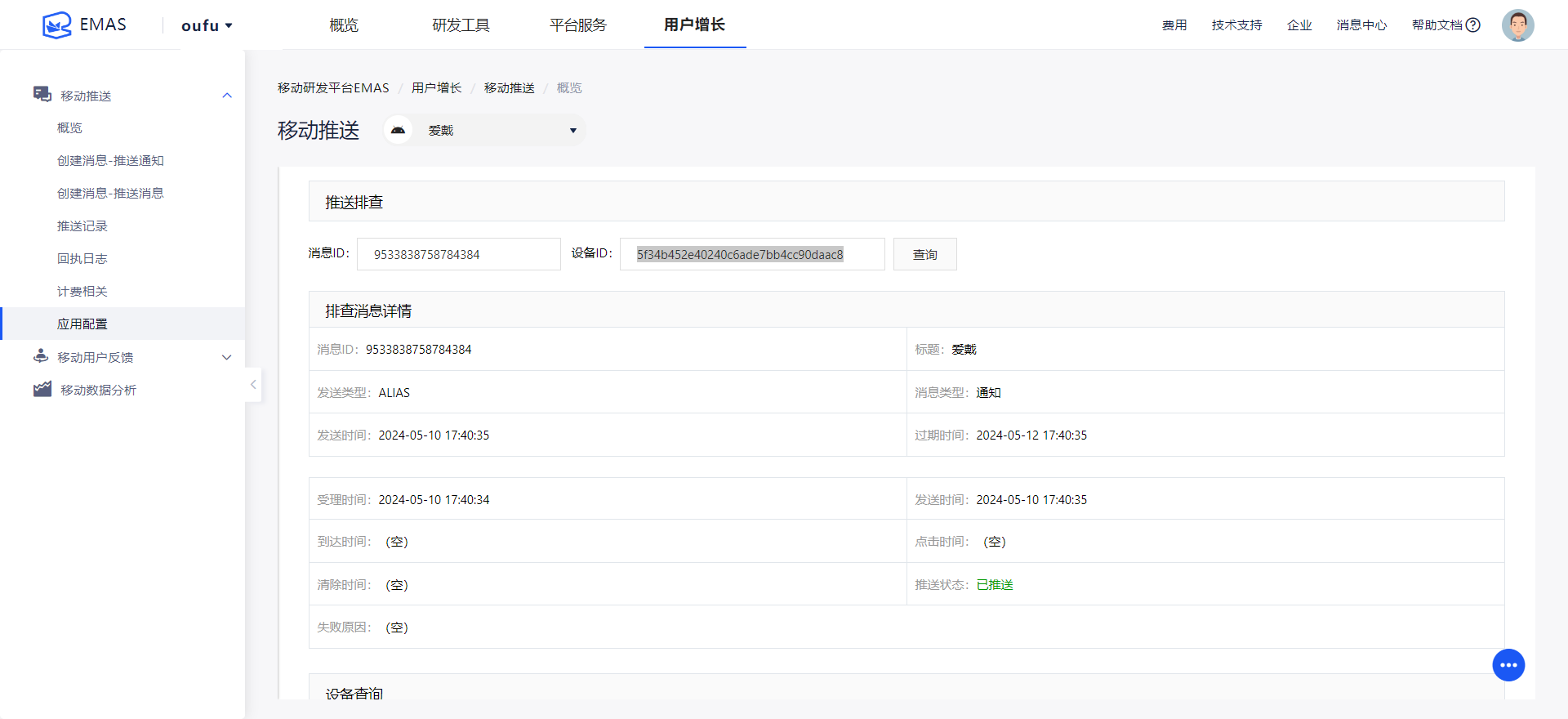Image resolution: width=1568 pixels, height=719 pixels.
Task: Click the 移动用户反馈 sidebar icon
Action: [x=41, y=356]
